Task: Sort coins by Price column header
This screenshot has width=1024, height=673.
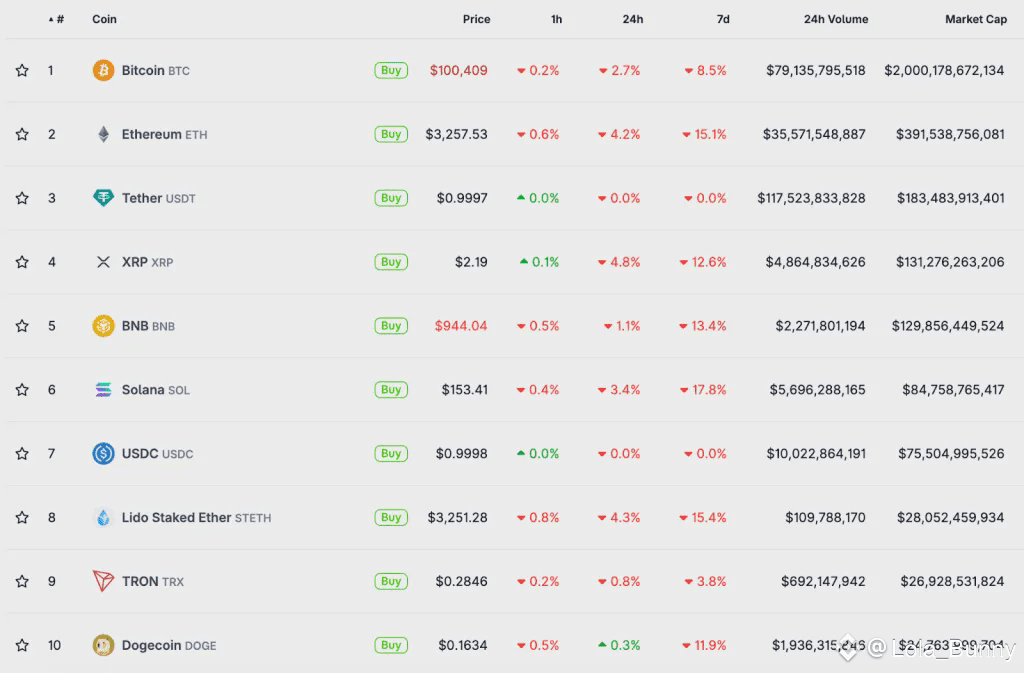Action: click(x=476, y=19)
